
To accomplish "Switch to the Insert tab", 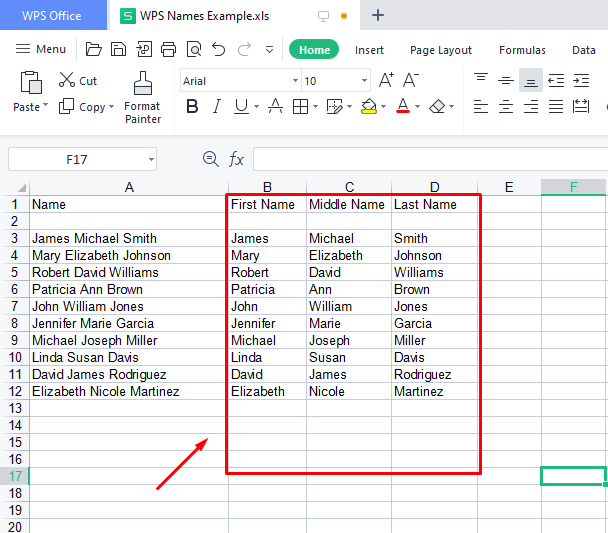I will pos(369,50).
